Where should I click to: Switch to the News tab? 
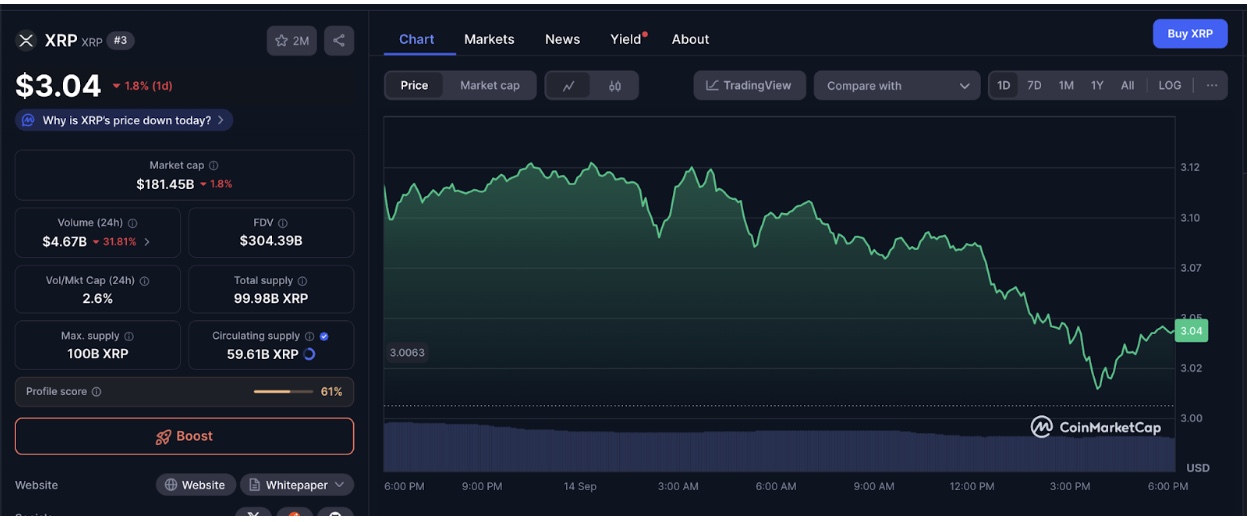click(562, 39)
